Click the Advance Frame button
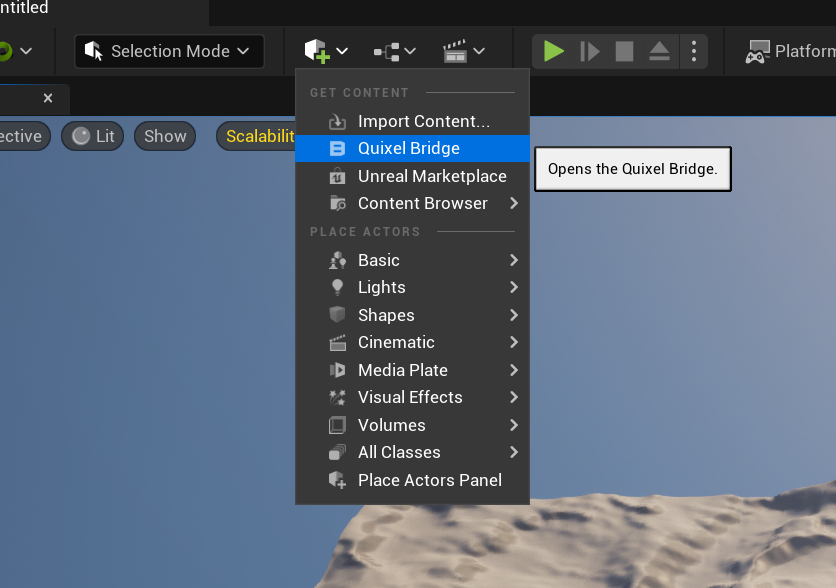Image resolution: width=836 pixels, height=588 pixels. (589, 52)
